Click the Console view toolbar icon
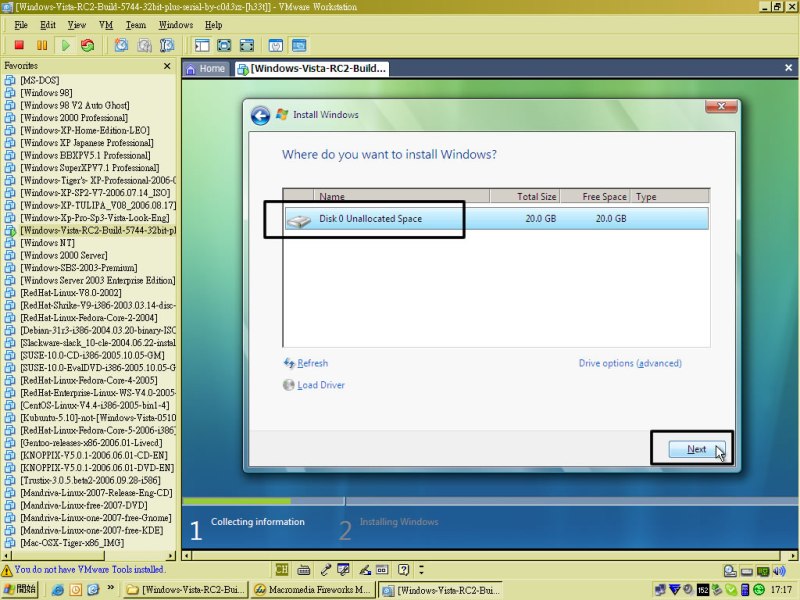 coord(299,45)
